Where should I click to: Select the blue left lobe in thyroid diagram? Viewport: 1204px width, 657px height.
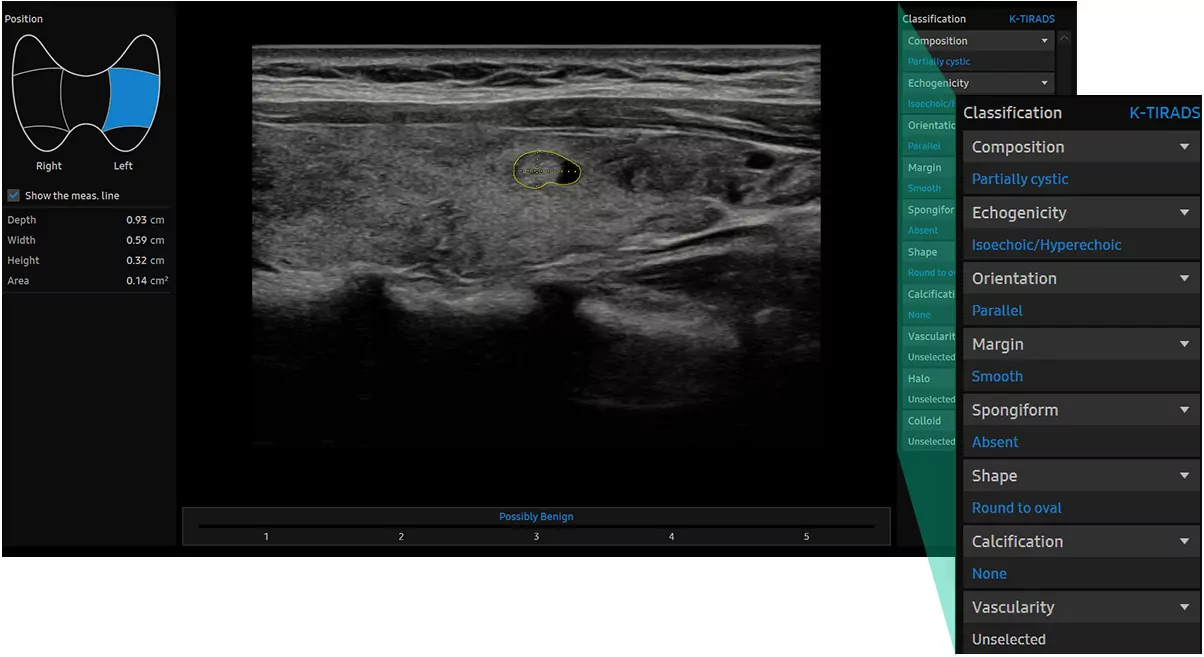(x=132, y=98)
